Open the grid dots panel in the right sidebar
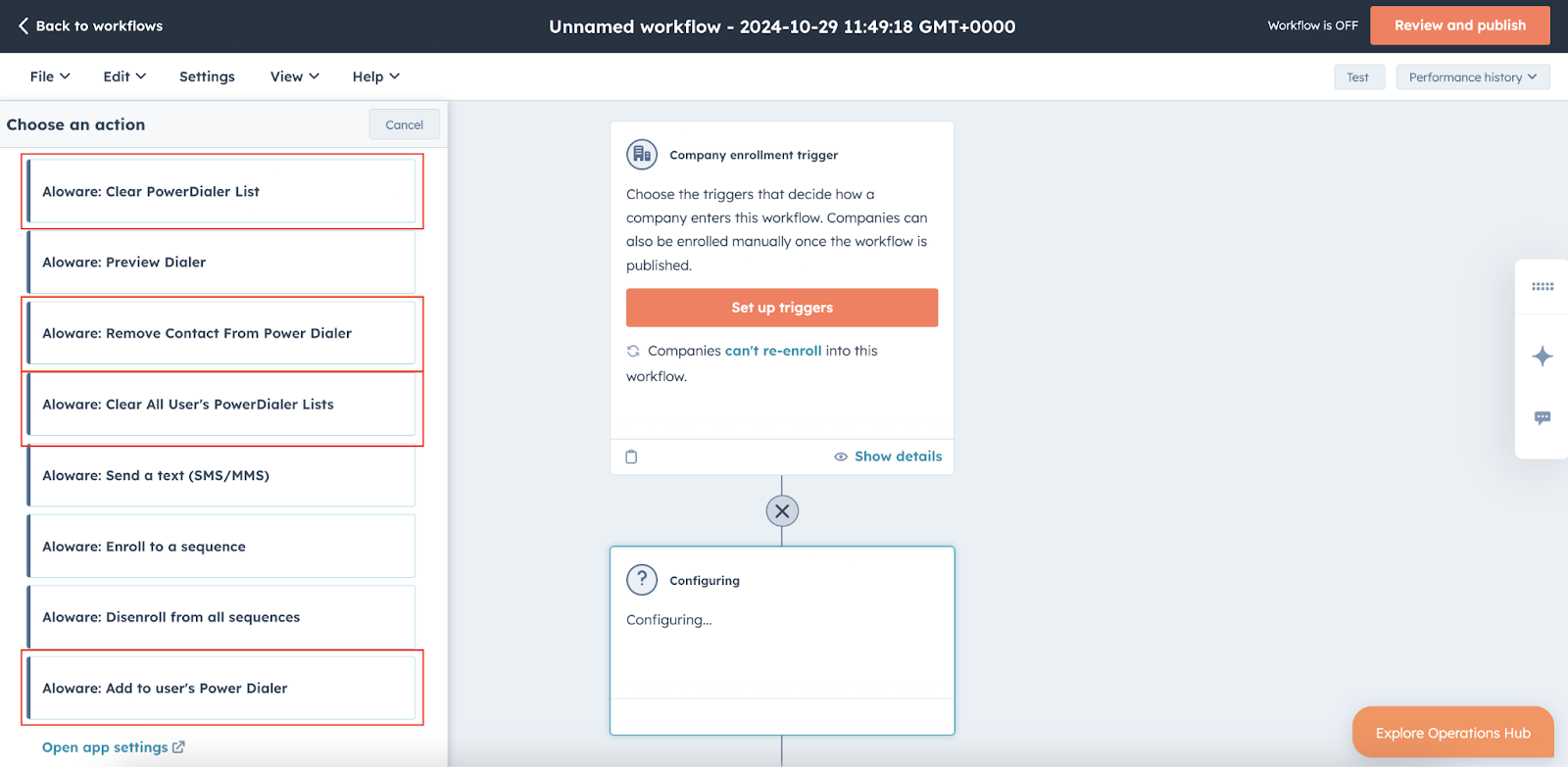 1543,286
